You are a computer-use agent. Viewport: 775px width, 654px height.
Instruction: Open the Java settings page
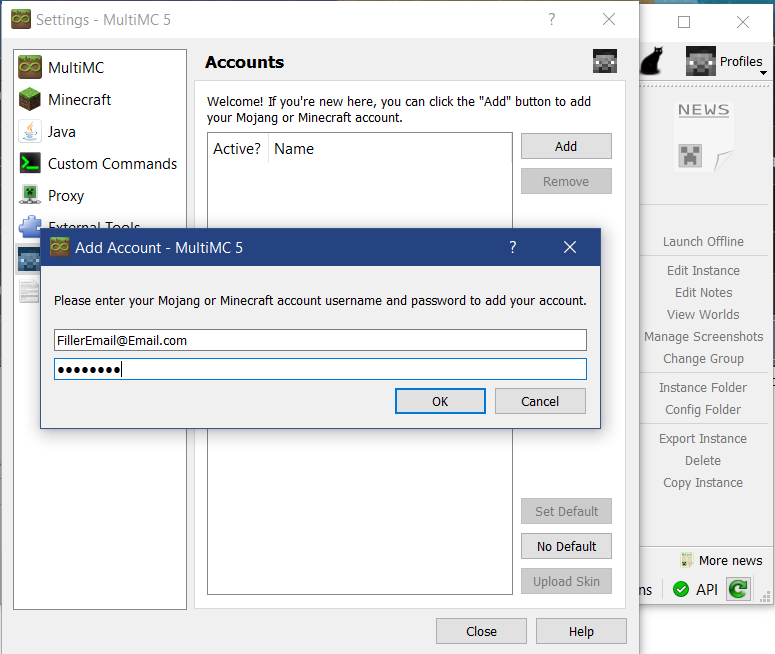[x=30, y=132]
